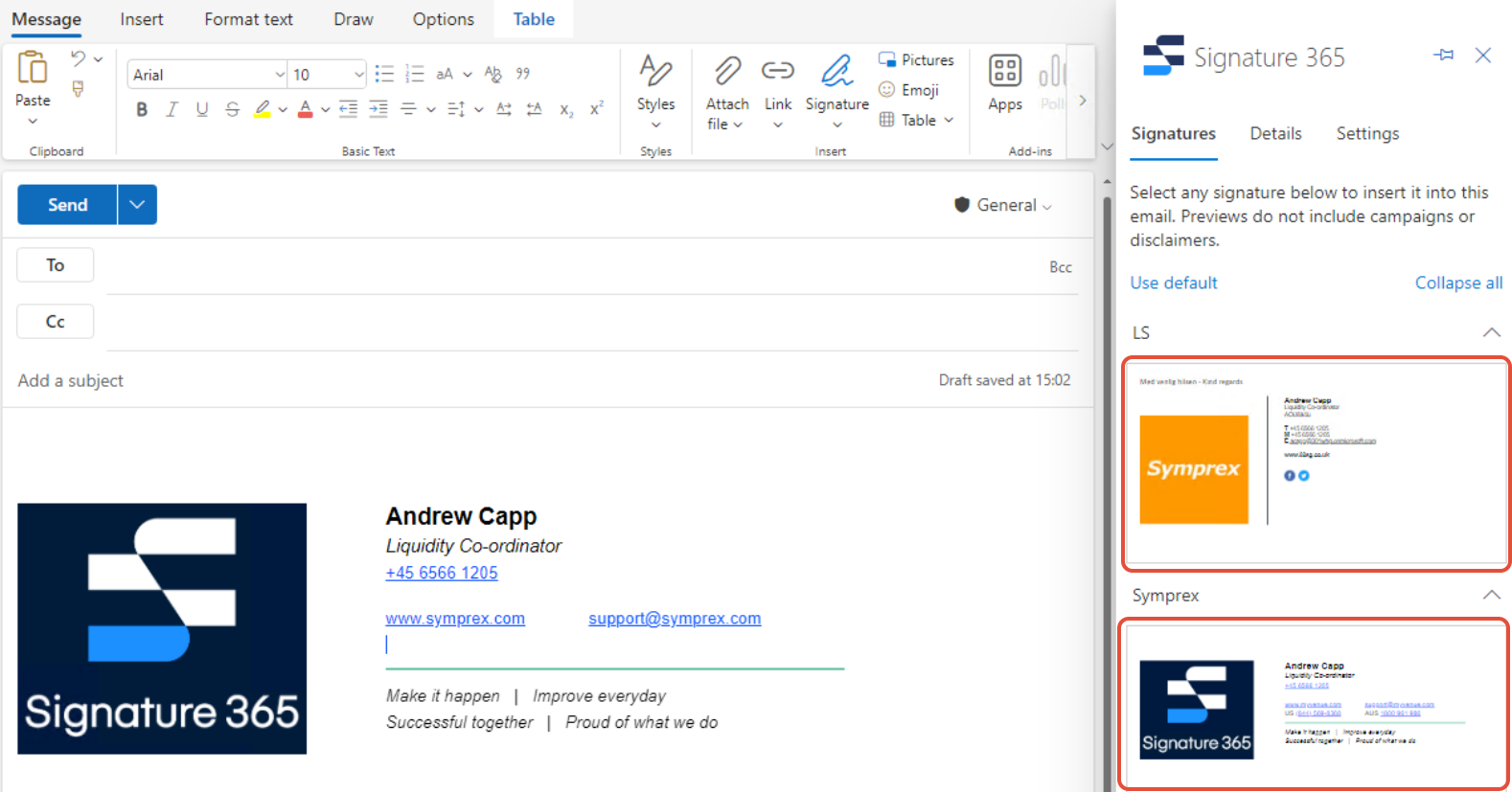Click the clear formatting icon
1512x792 pixels.
tap(493, 74)
